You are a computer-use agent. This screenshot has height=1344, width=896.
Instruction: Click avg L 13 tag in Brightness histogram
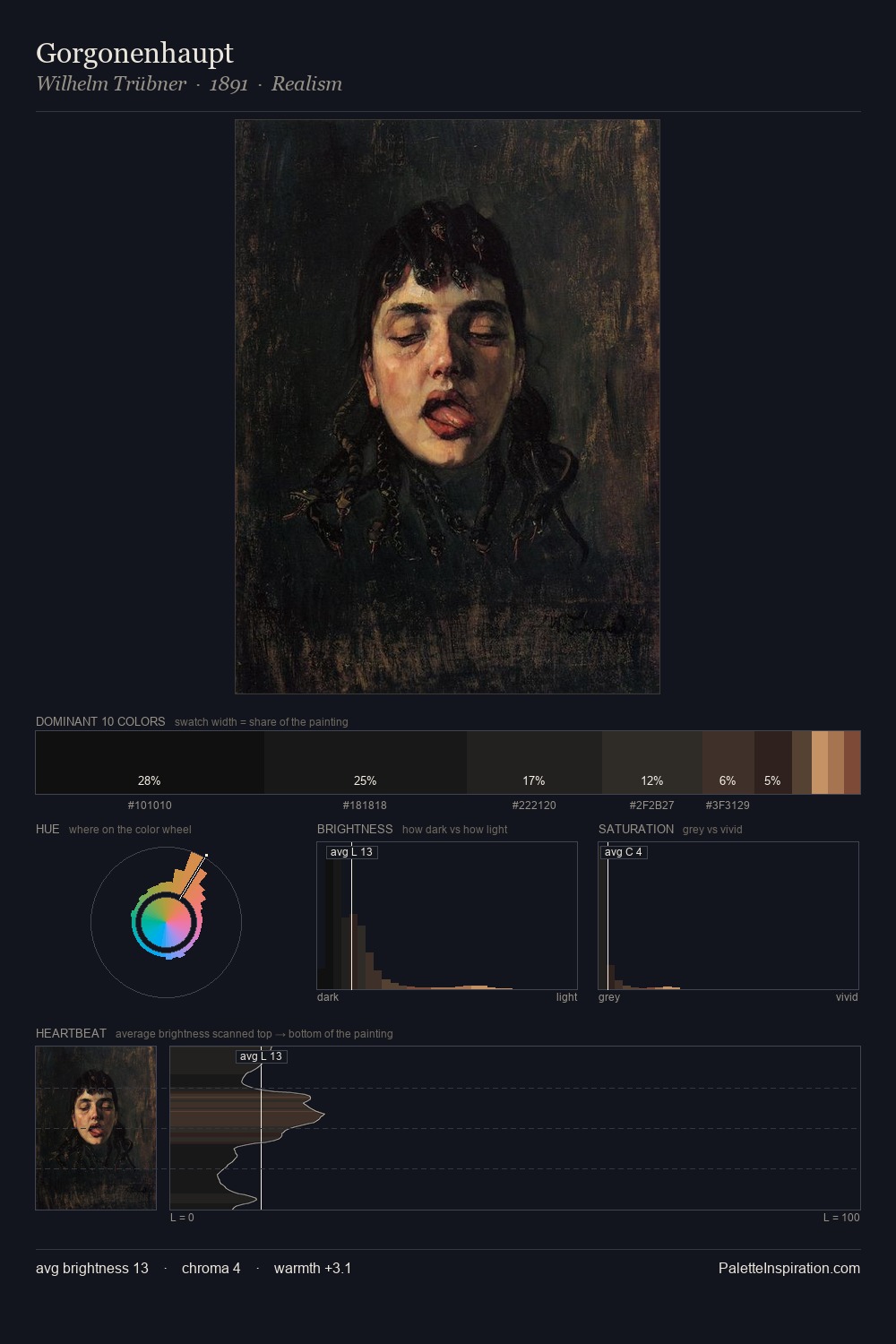tap(351, 852)
